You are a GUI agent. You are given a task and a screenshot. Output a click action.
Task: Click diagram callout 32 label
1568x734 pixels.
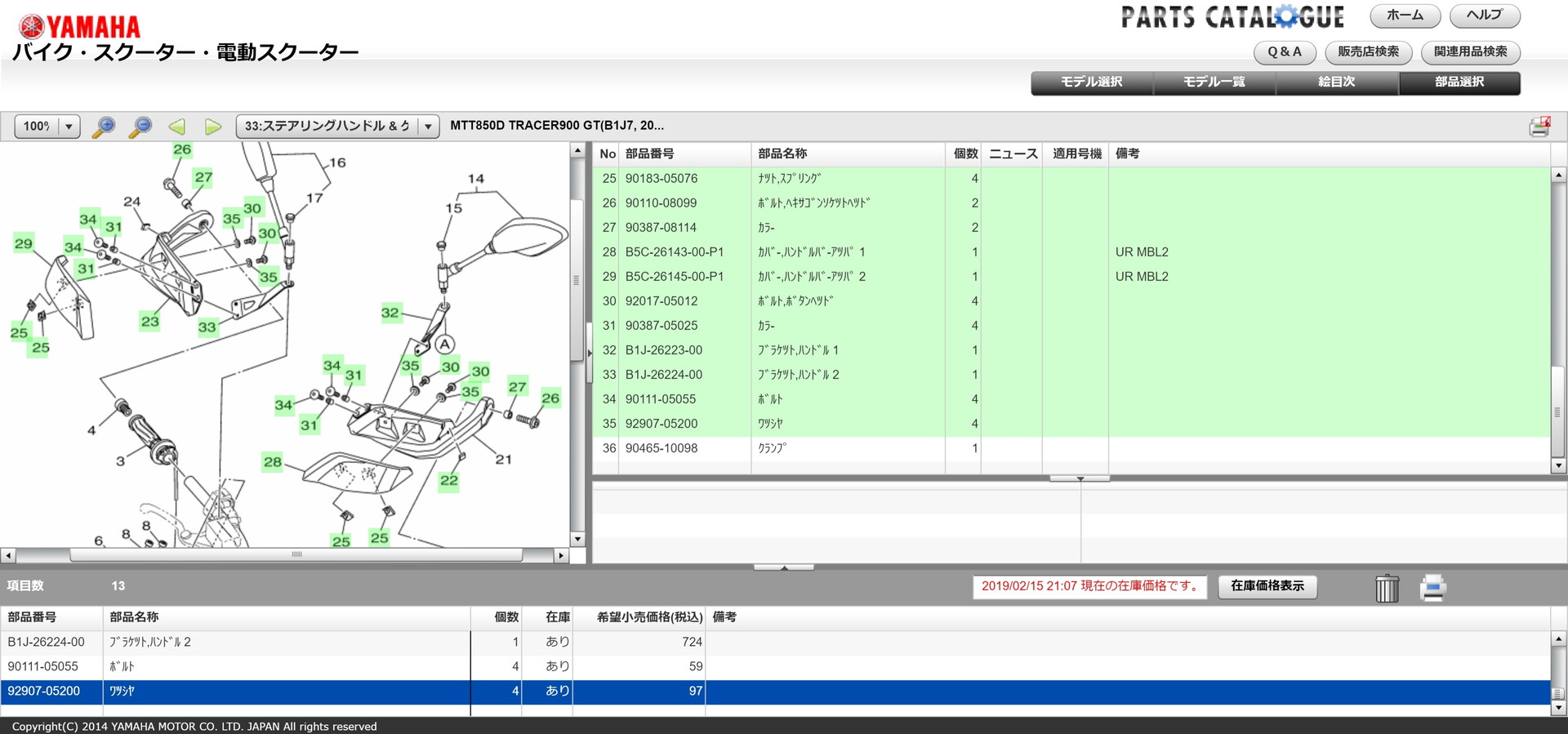pos(390,313)
